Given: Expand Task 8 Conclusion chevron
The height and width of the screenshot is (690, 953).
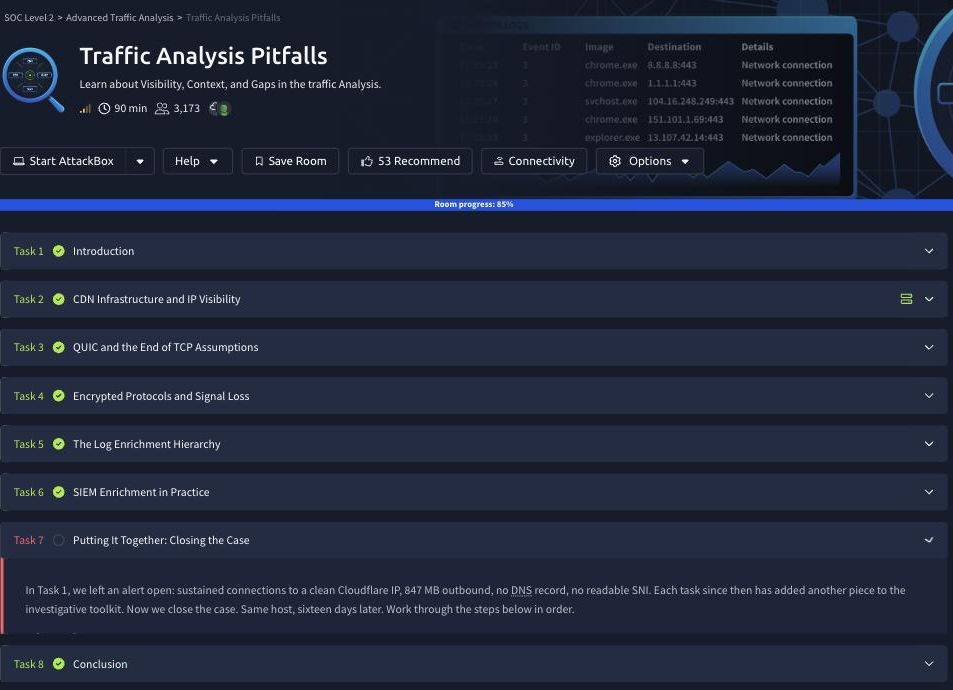Looking at the screenshot, I should 929,664.
